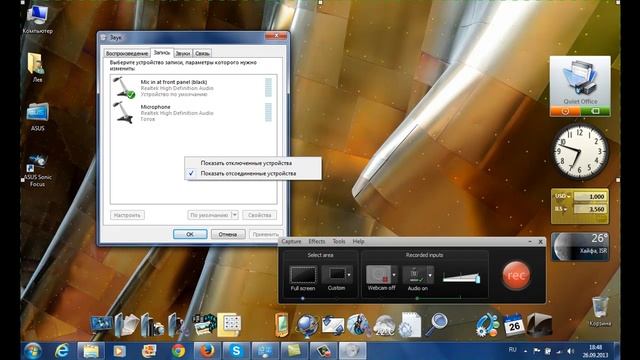Open the ASUS desktop icon
640x360 pixels.
click(x=37, y=117)
